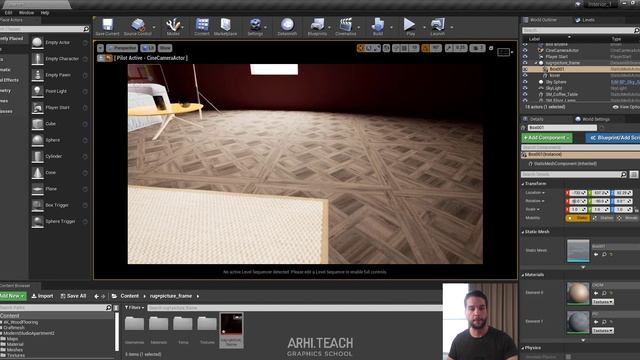This screenshot has height=360, width=640.
Task: Select the Cube shape icon
Action: coord(38,124)
